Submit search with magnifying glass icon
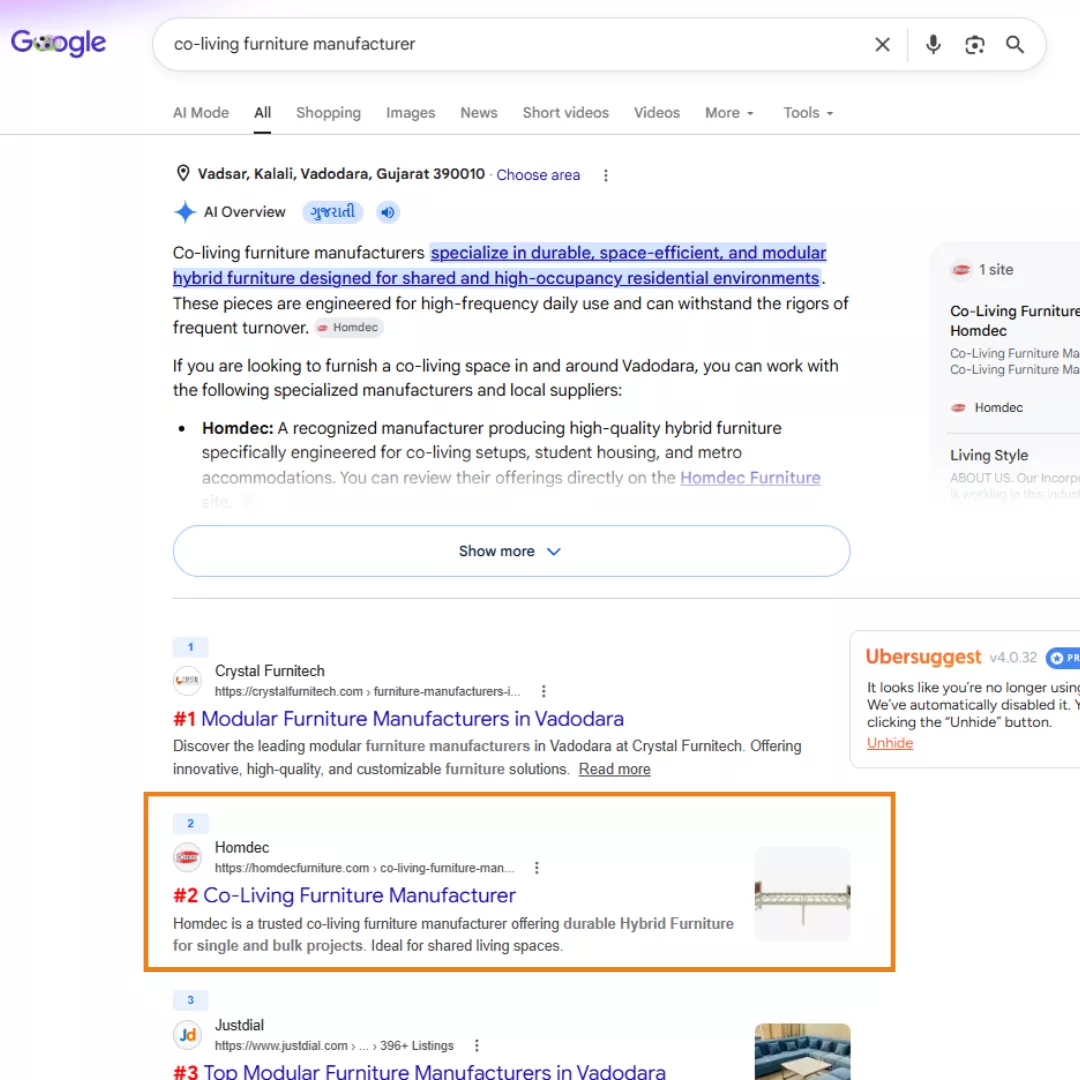This screenshot has width=1080, height=1080. (1015, 45)
